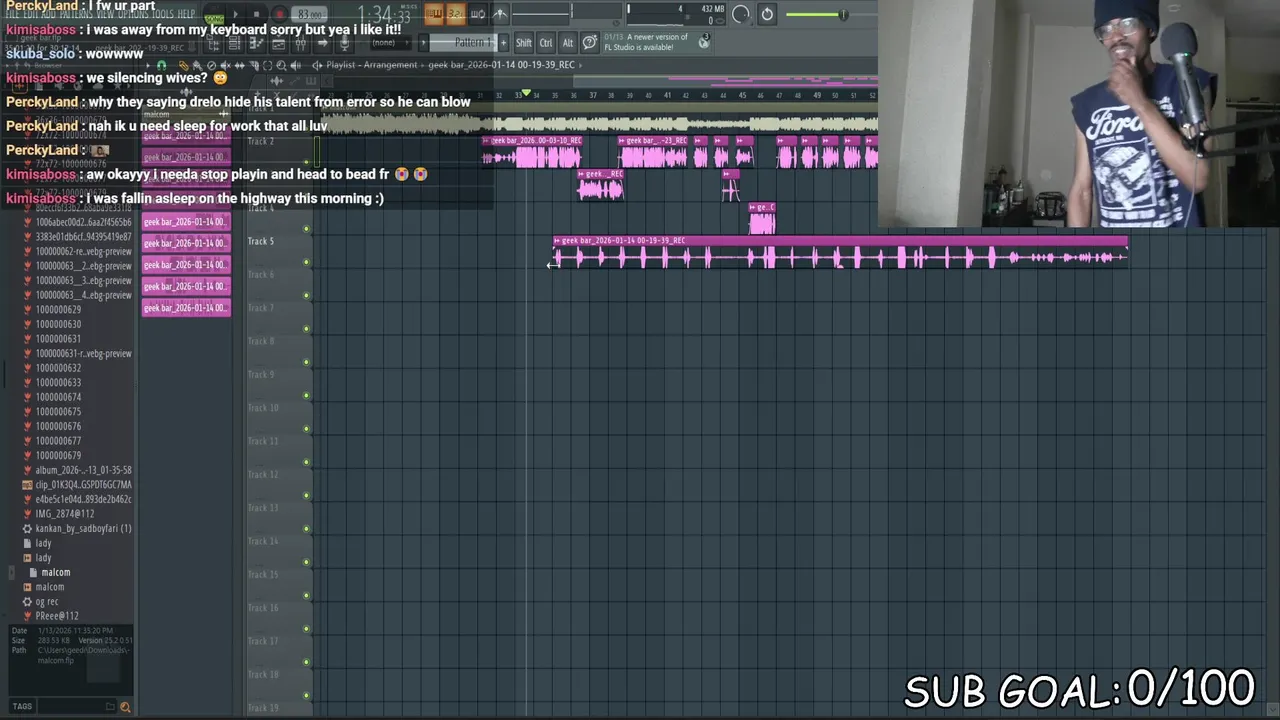Click the round knob icon beside memory panel
Viewport: 1280px width, 720px height.
(740, 15)
